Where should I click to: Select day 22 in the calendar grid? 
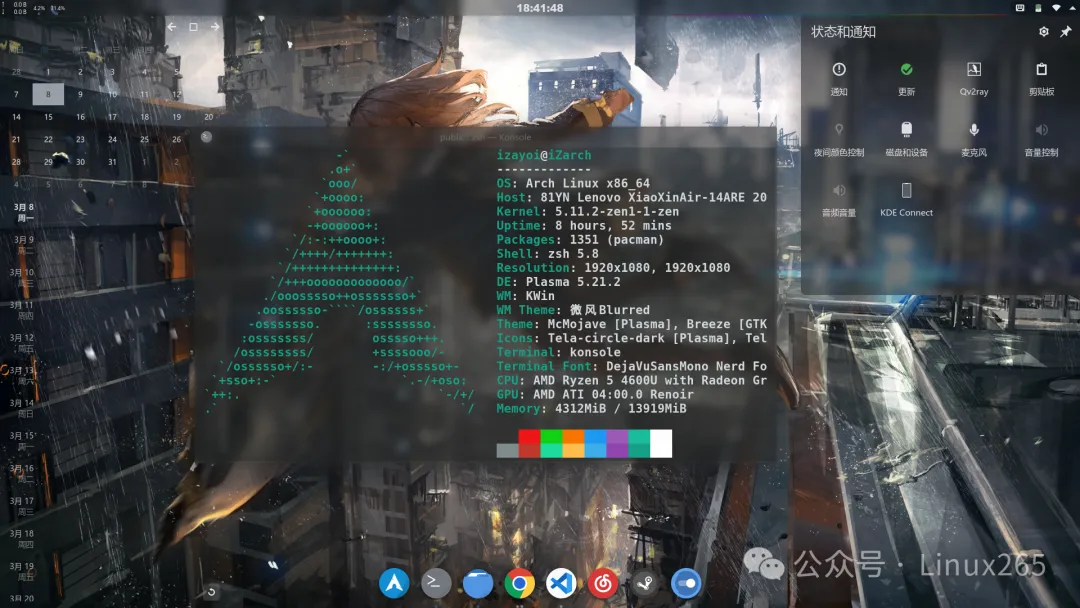(x=48, y=139)
